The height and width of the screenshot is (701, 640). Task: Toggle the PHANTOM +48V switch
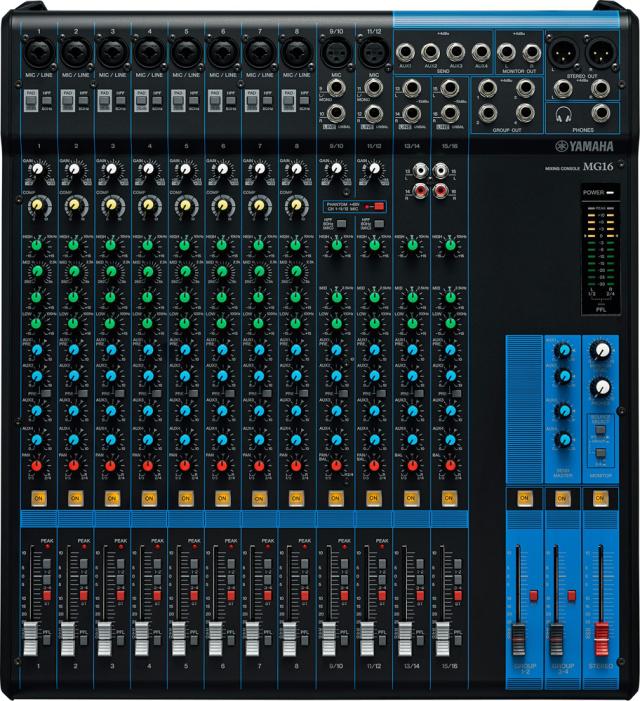[x=379, y=207]
